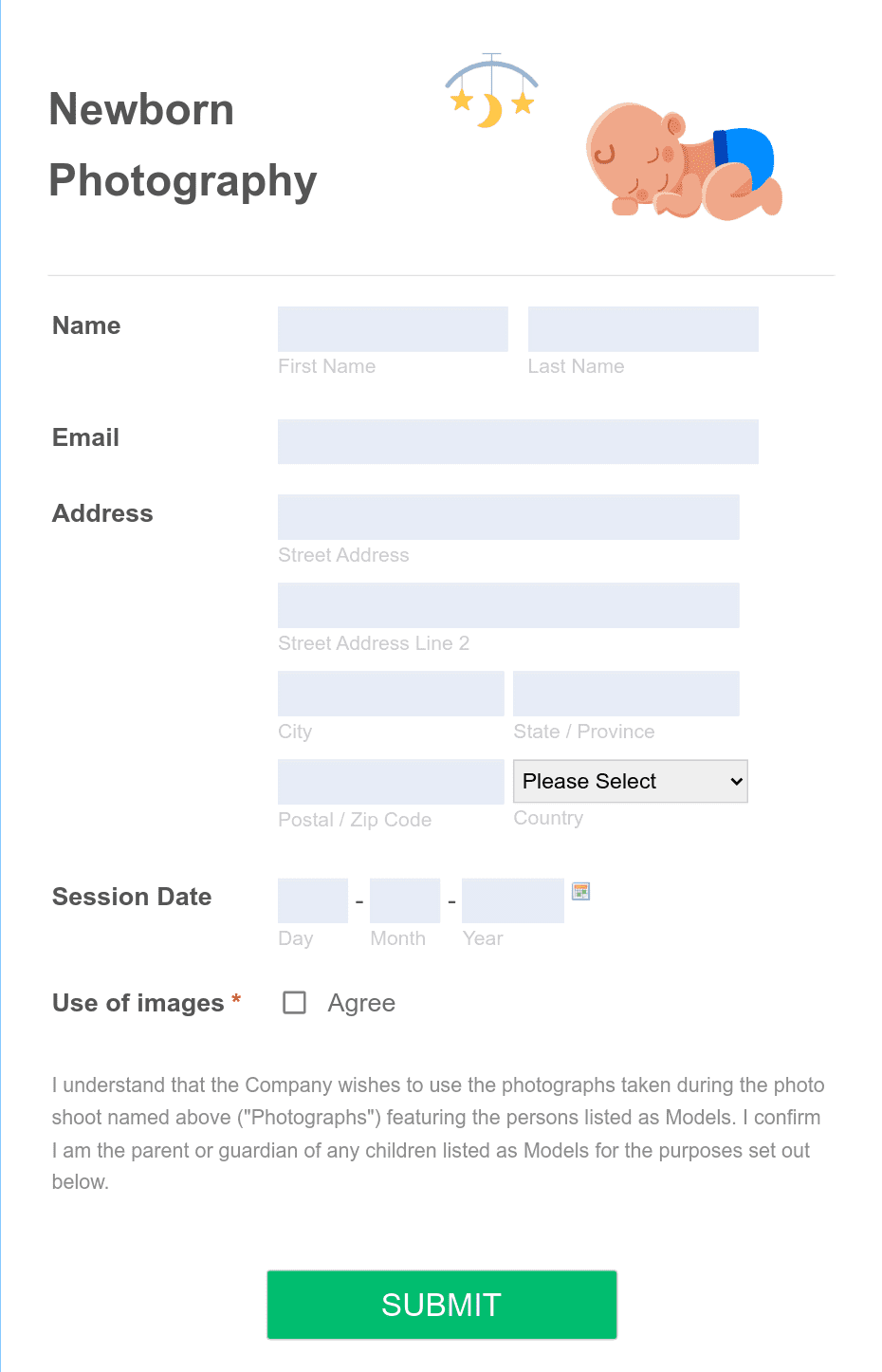Viewport: 882px width, 1372px height.
Task: Click the moon and stars mobile image
Action: pos(491,91)
